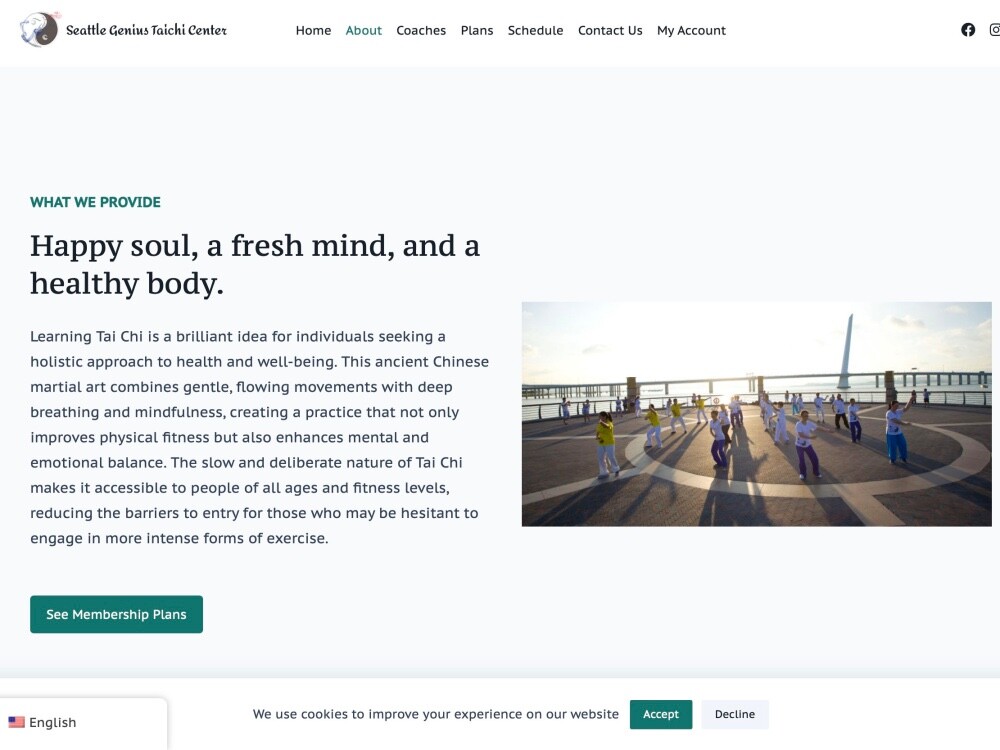
Task: Open the Home menu item
Action: 313,31
